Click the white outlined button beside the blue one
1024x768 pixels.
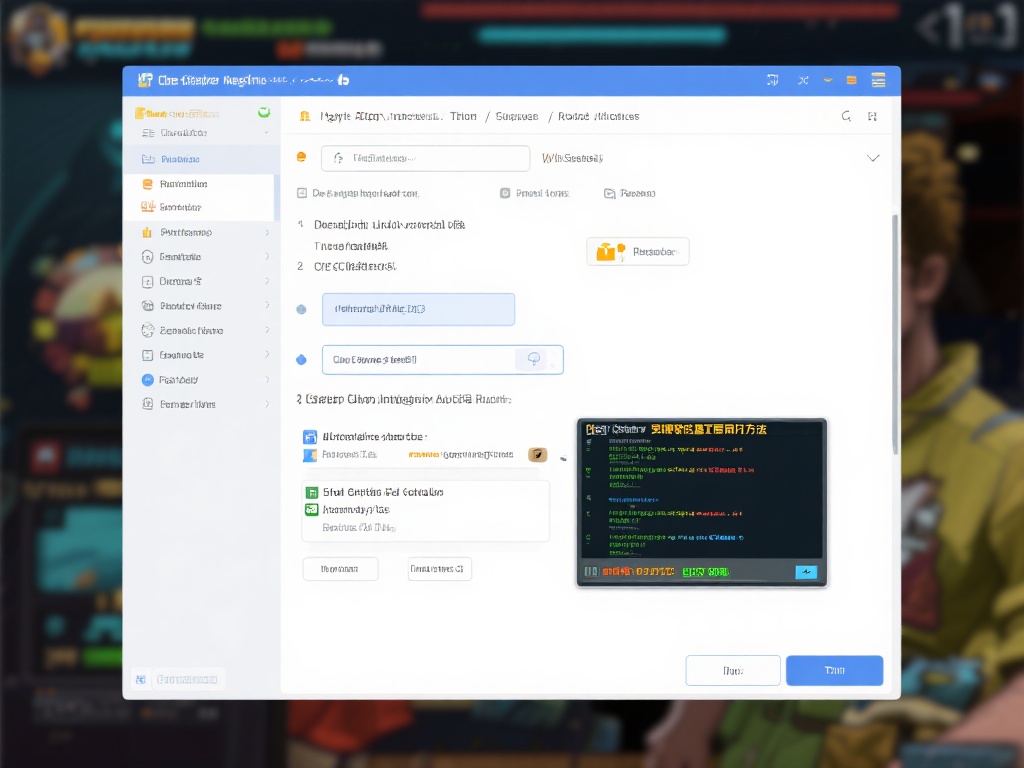732,670
